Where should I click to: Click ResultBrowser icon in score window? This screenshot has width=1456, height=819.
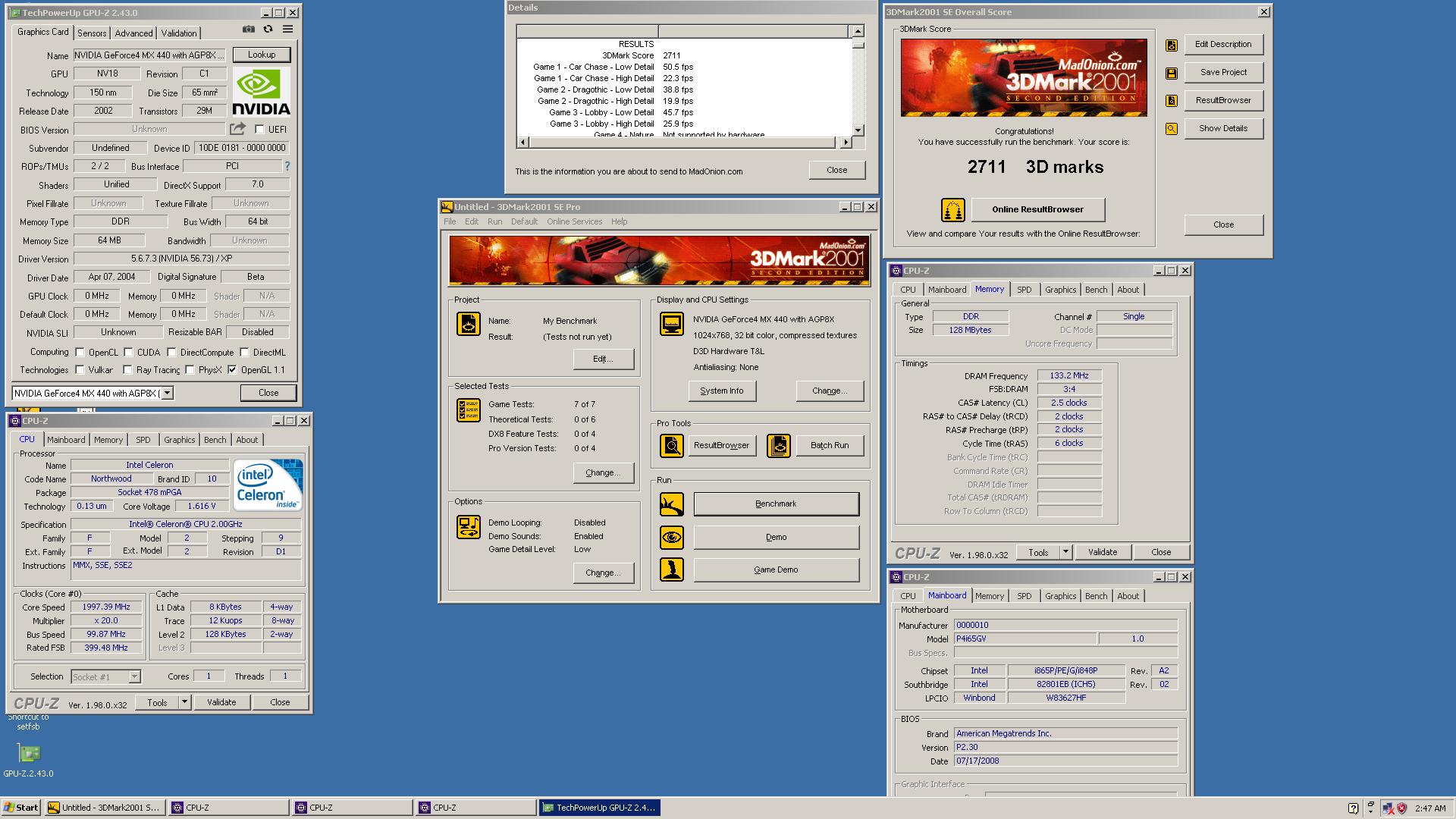point(1172,101)
